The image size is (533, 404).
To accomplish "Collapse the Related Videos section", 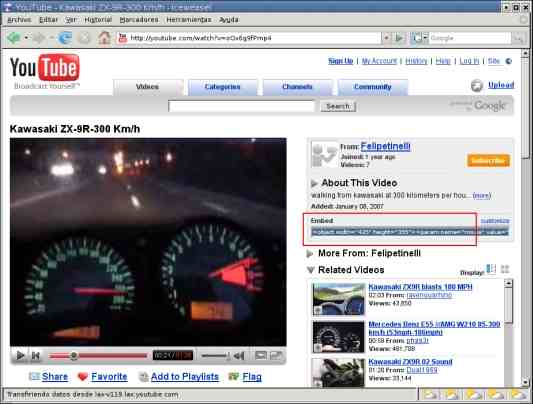I will click(310, 270).
